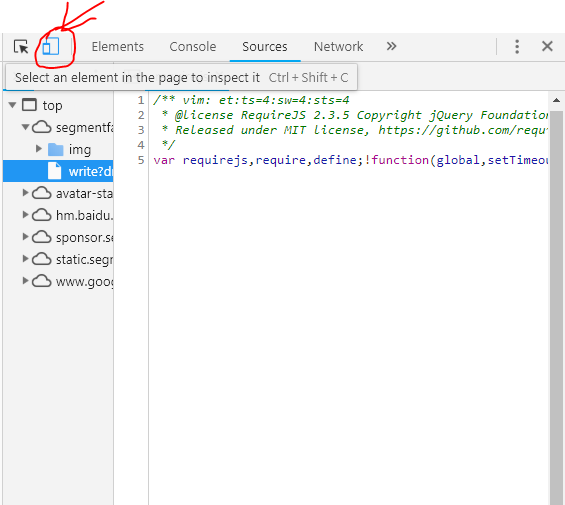Collapse the top frame tree node
The width and height of the screenshot is (565, 505).
(x=13, y=105)
